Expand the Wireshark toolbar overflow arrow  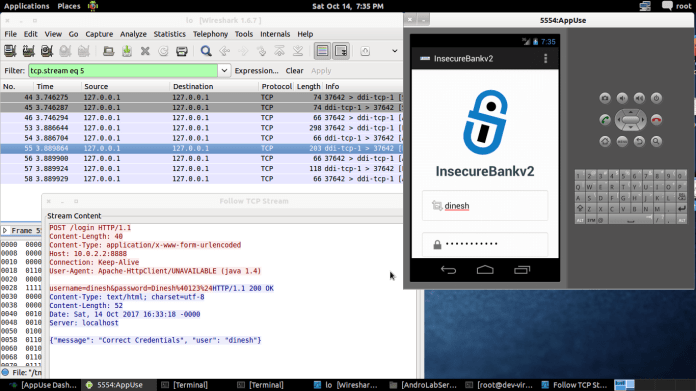[x=395, y=51]
